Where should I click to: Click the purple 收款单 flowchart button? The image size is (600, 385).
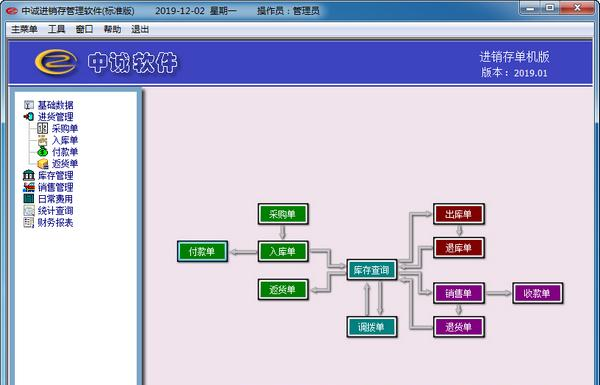pyautogui.click(x=538, y=293)
